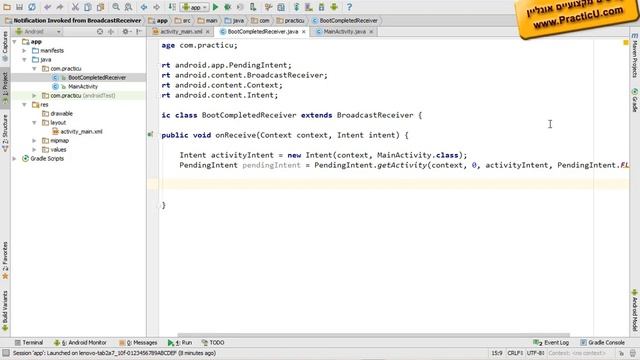
Task: Open Project panel settings gear
Action: 126,31
